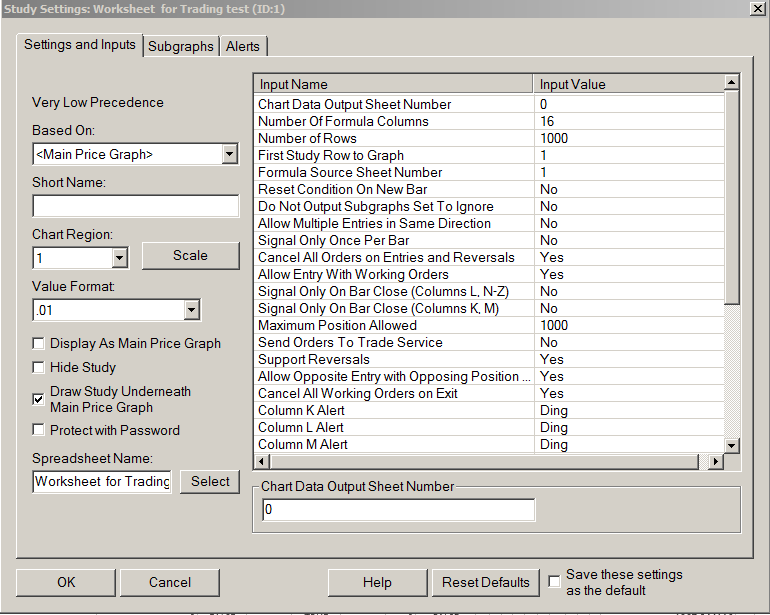
Task: Expand the Chart Region dropdown
Action: tap(120, 257)
